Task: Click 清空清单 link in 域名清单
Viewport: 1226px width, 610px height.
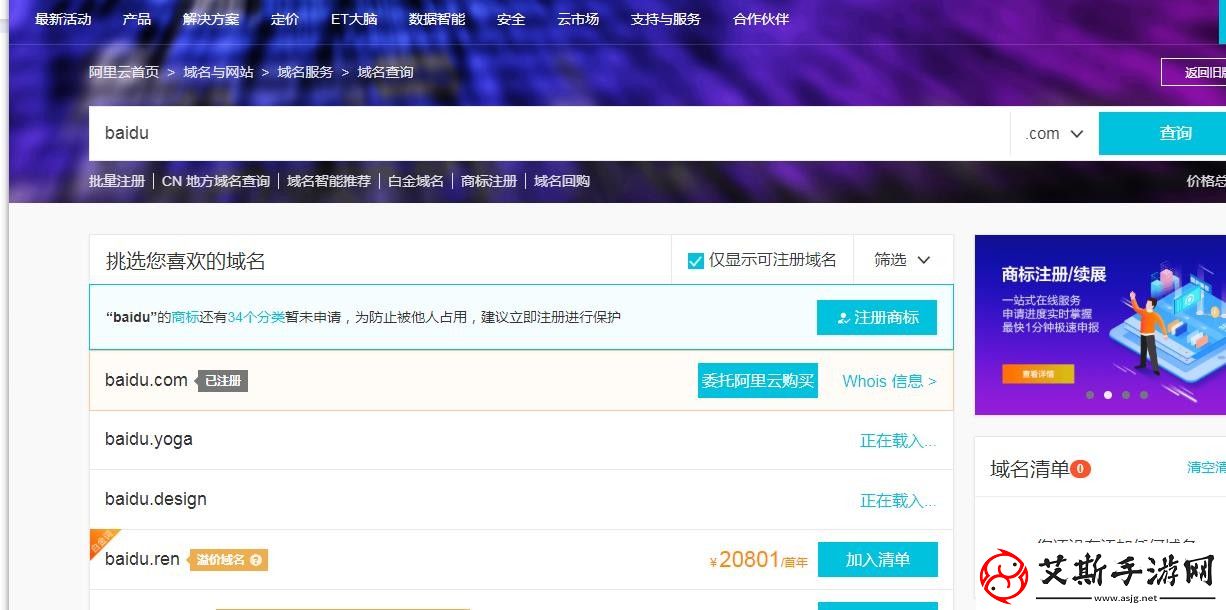Action: [1206, 468]
